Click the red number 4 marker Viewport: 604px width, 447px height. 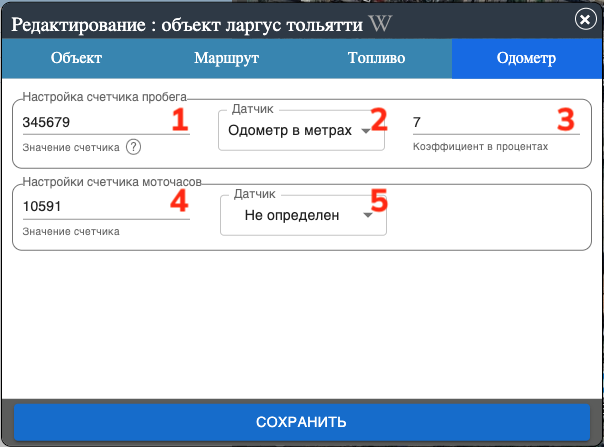coord(179,202)
